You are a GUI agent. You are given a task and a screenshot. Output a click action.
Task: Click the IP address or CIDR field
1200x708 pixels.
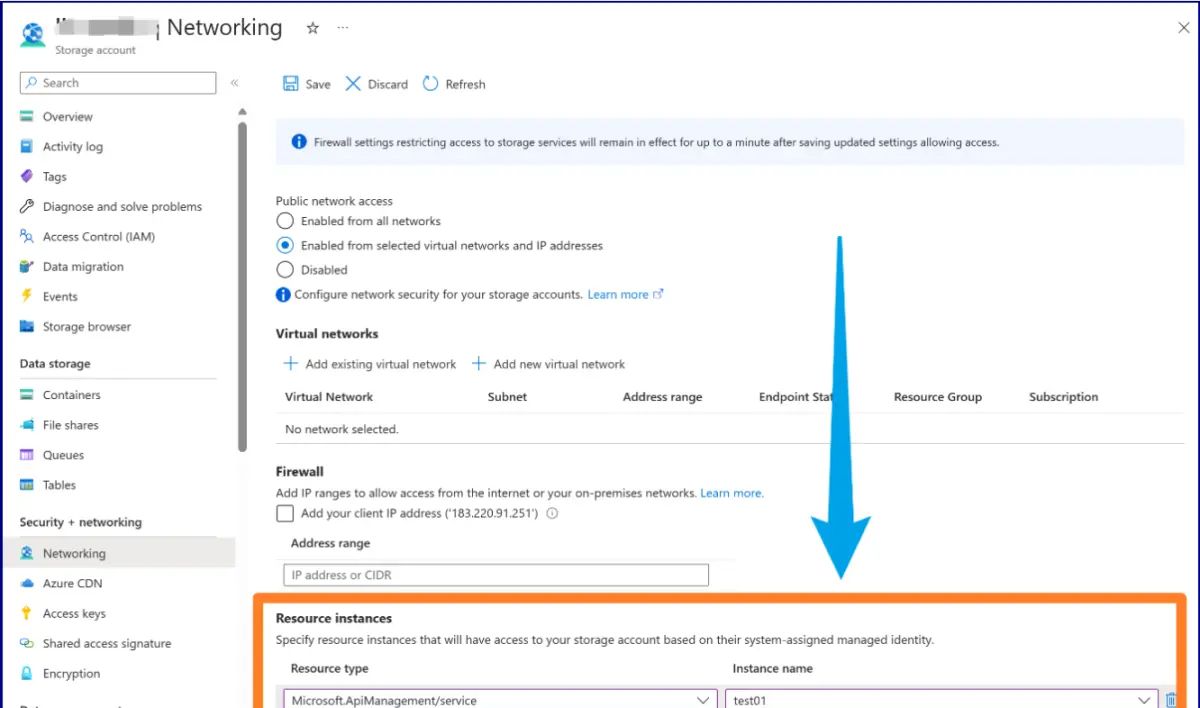[496, 575]
